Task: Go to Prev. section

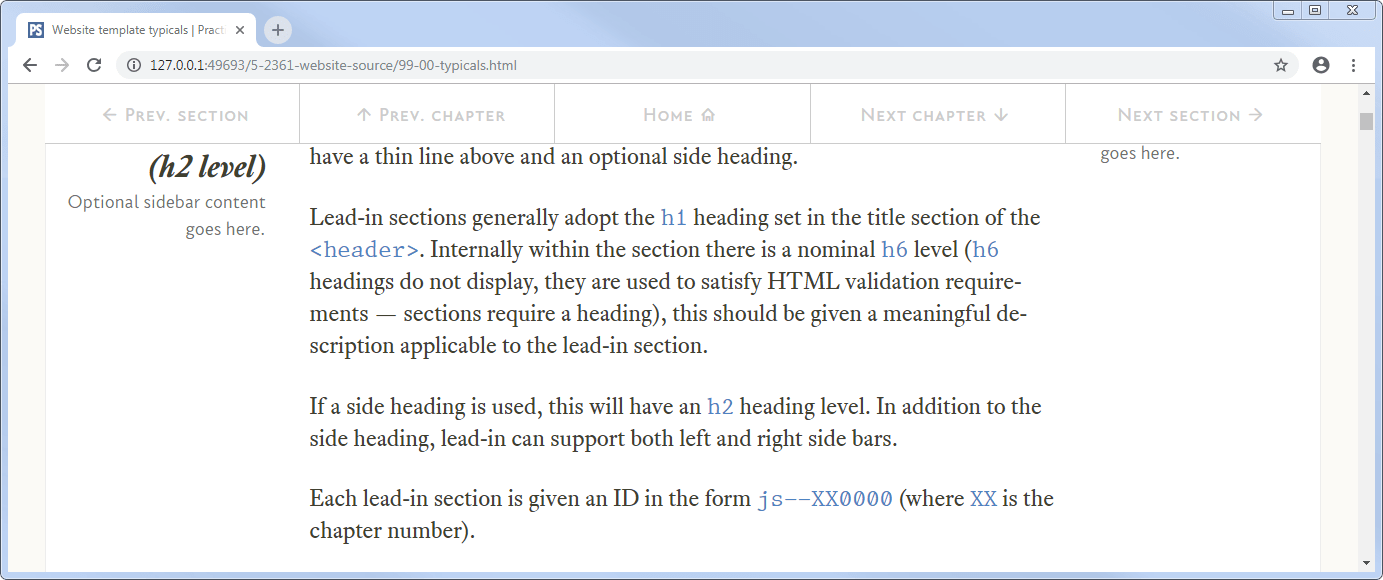Action: pyautogui.click(x=173, y=115)
